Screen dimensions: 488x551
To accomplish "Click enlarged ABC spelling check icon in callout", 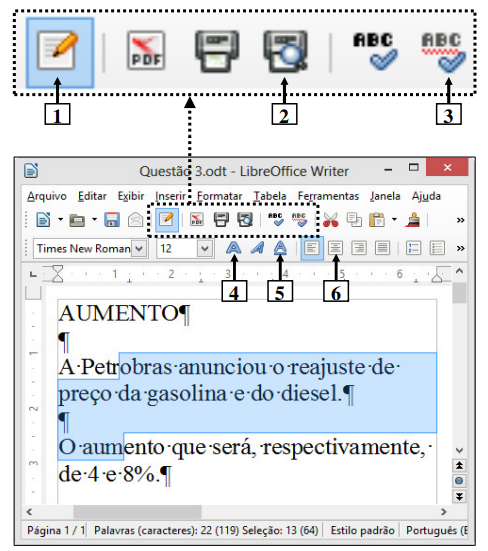I will [x=375, y=51].
